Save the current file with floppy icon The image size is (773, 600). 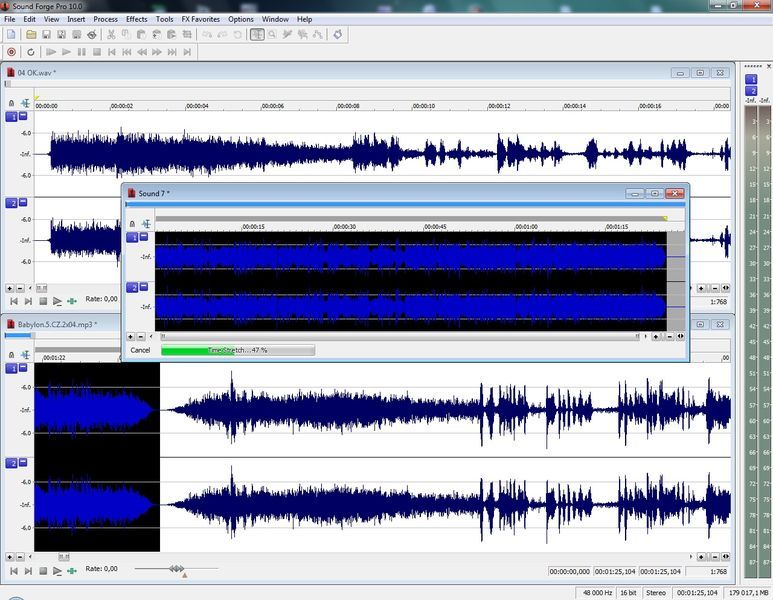tap(46, 35)
